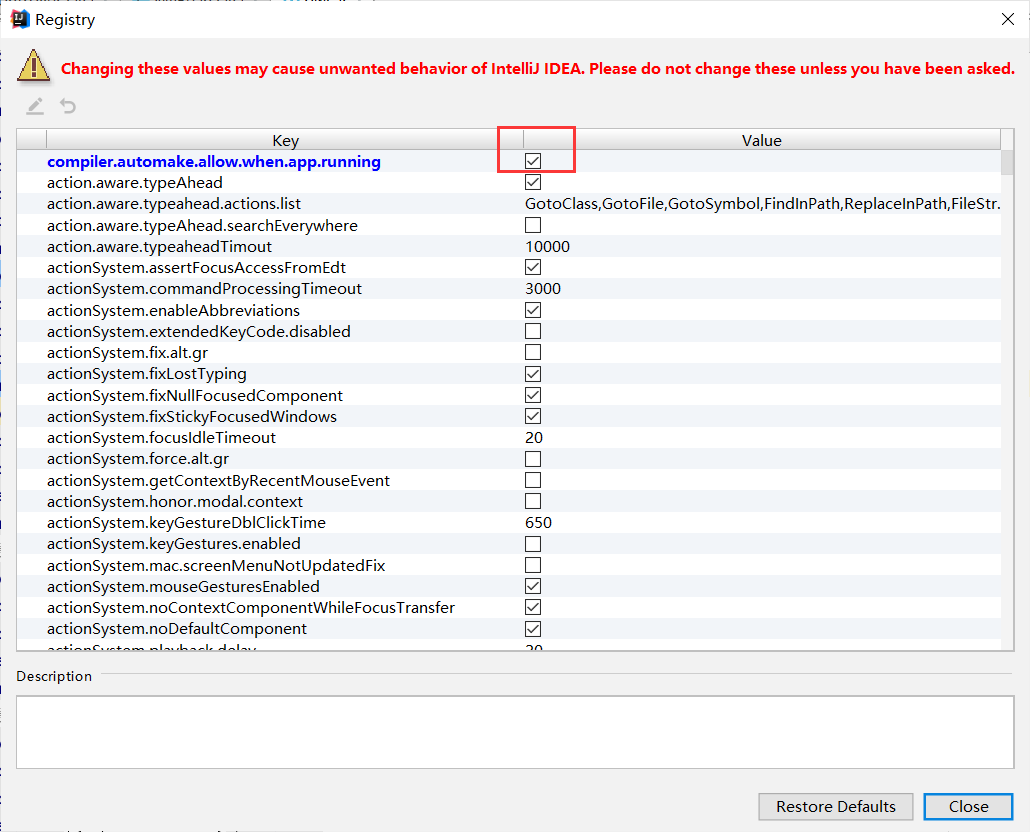
Task: Check actionSystem.mac.screenMenuNotUpdatedFix checkbox
Action: [x=533, y=565]
